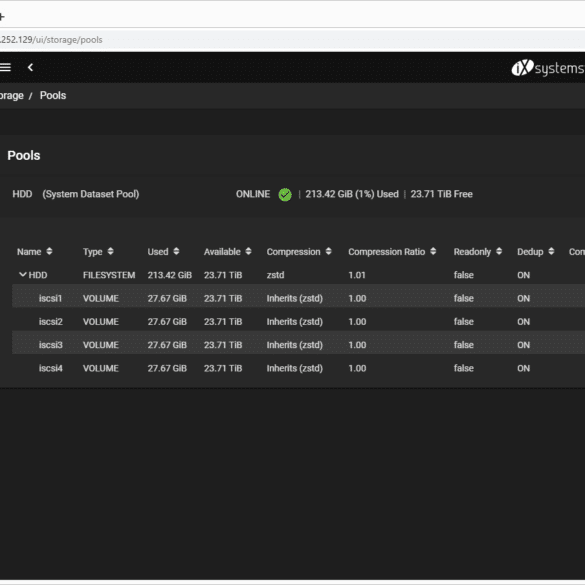585x585 pixels.
Task: Collapse the HDD dataset tree row
Action: pos(23,275)
